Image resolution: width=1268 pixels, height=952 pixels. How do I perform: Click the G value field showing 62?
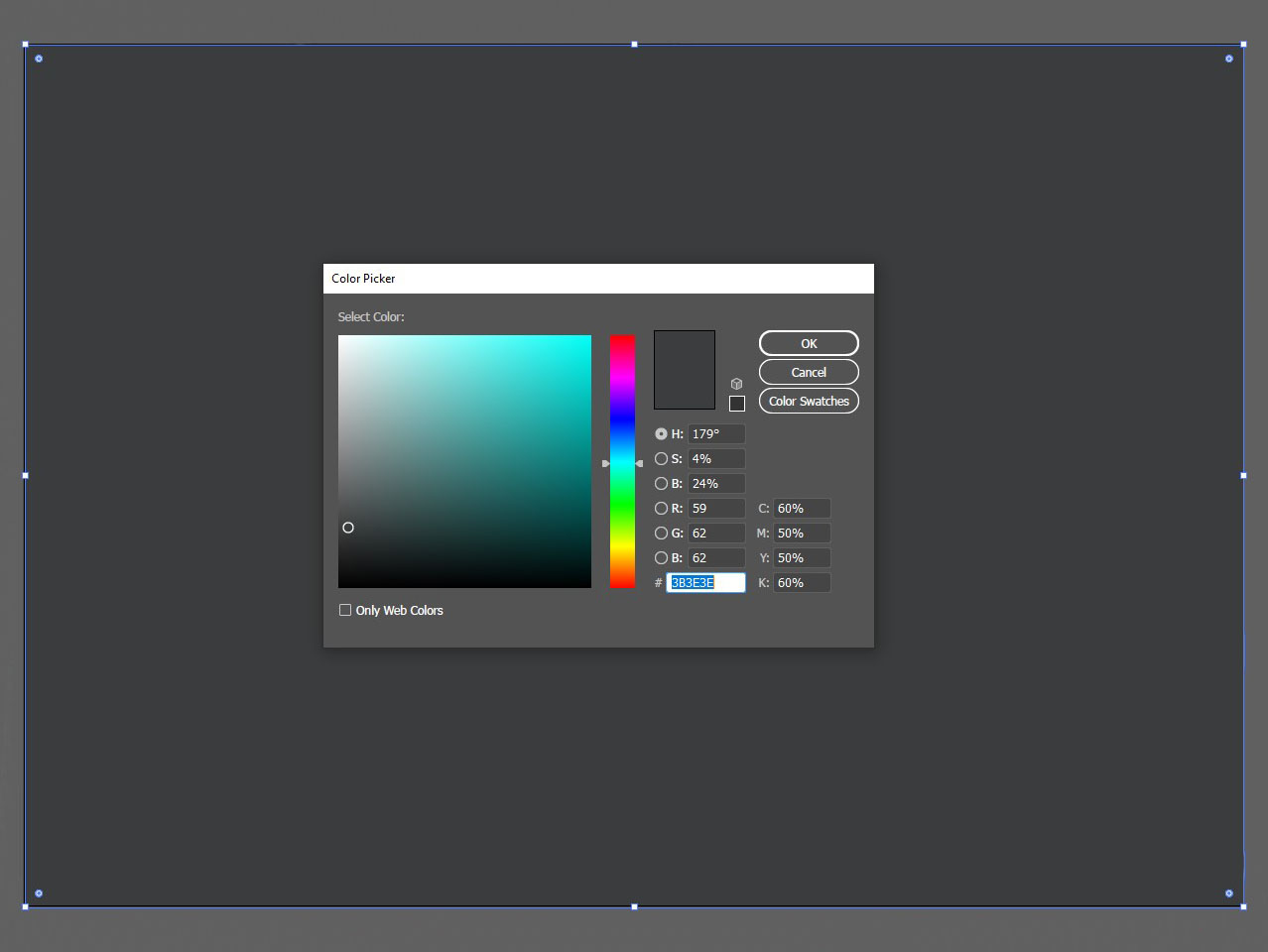click(716, 534)
